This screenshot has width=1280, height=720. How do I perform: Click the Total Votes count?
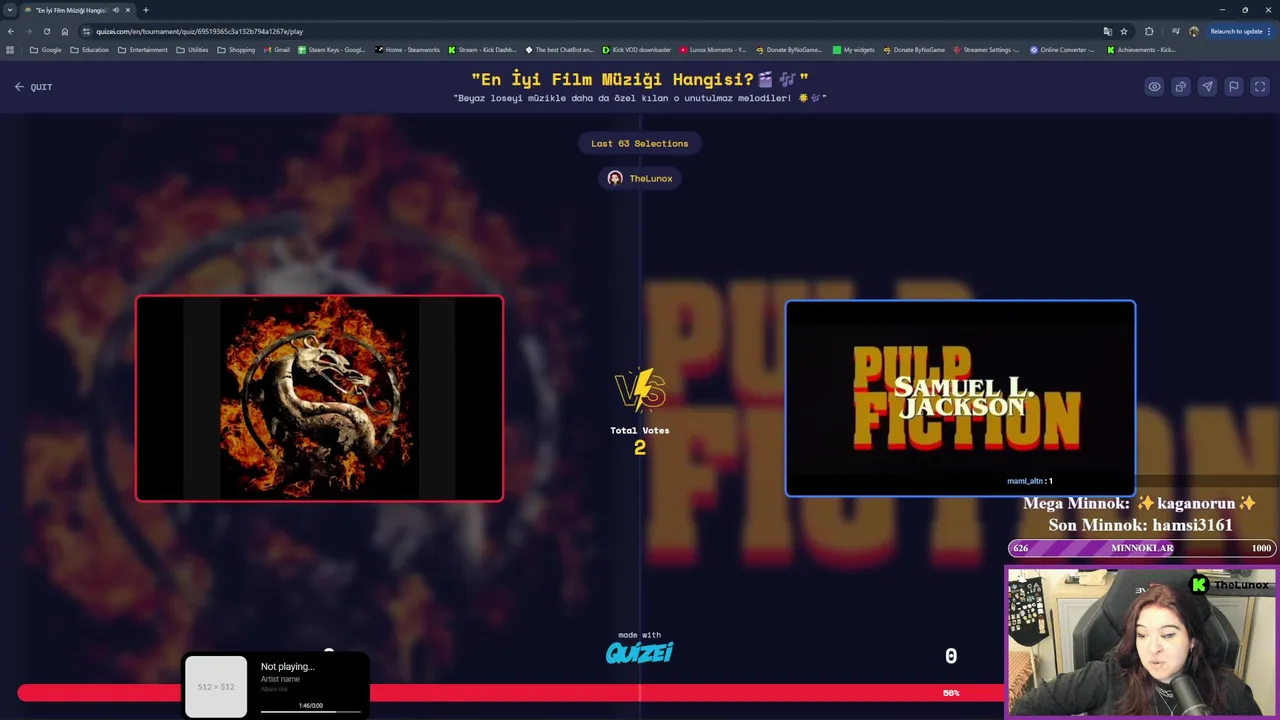640,448
